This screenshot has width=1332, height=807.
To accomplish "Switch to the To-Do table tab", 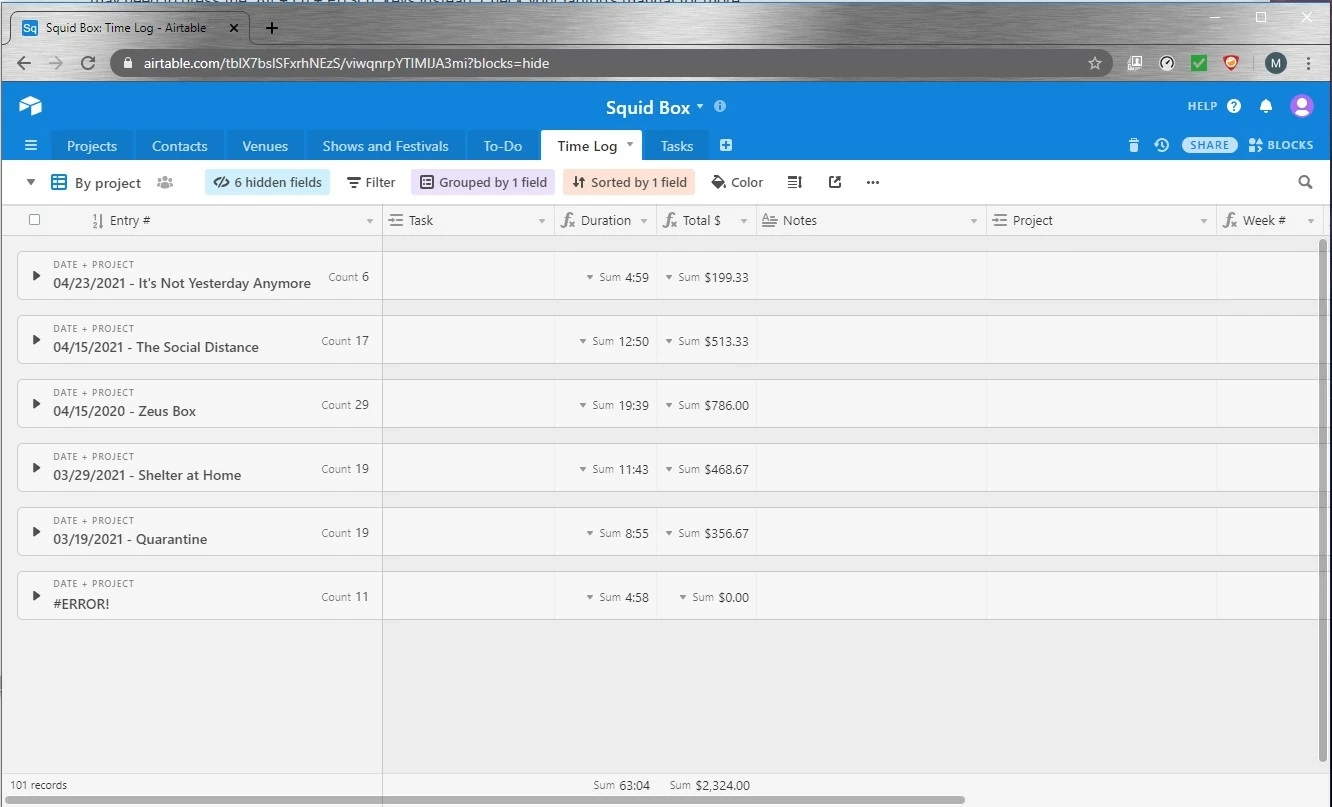I will coord(503,146).
